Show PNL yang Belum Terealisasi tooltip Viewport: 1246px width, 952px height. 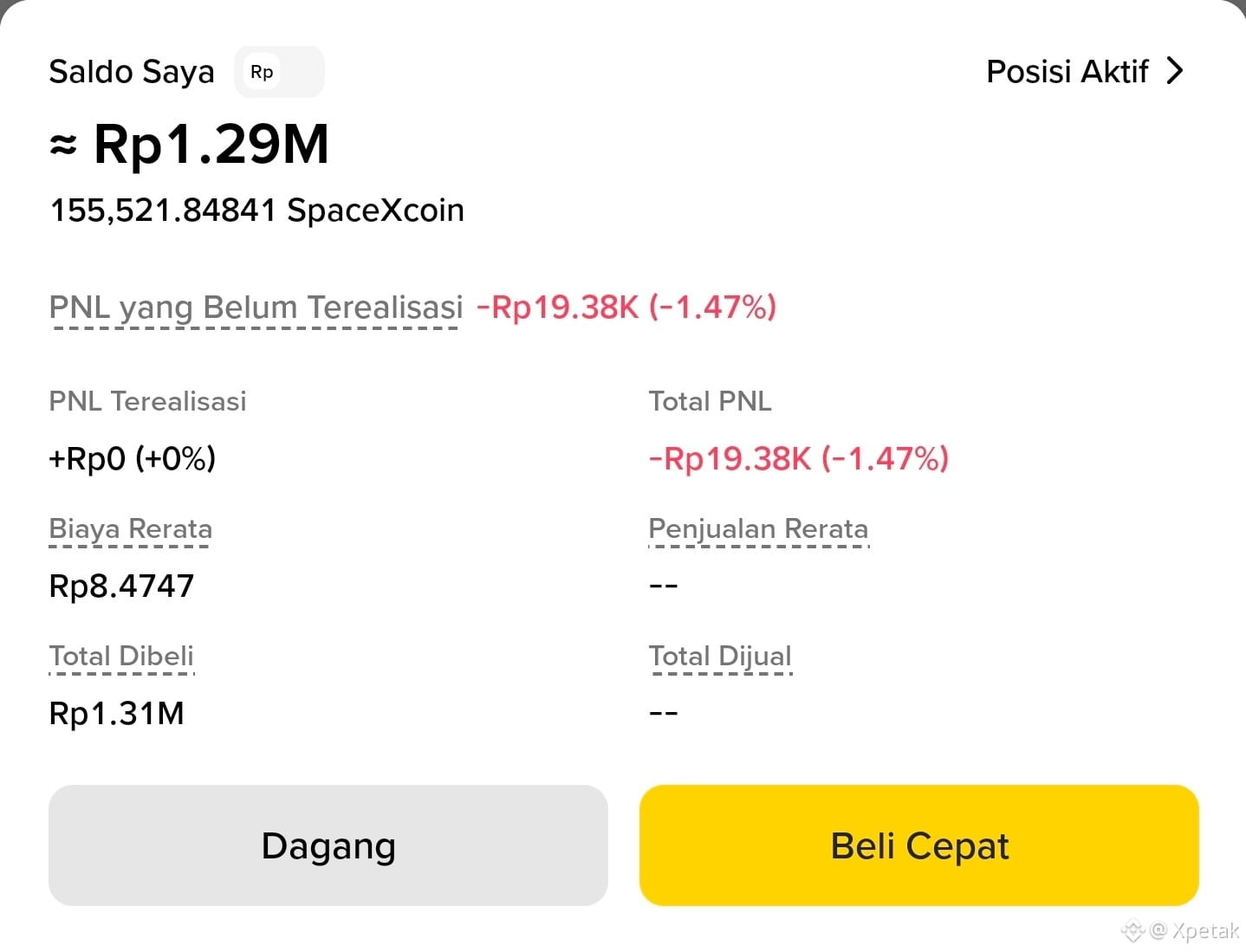(x=256, y=308)
